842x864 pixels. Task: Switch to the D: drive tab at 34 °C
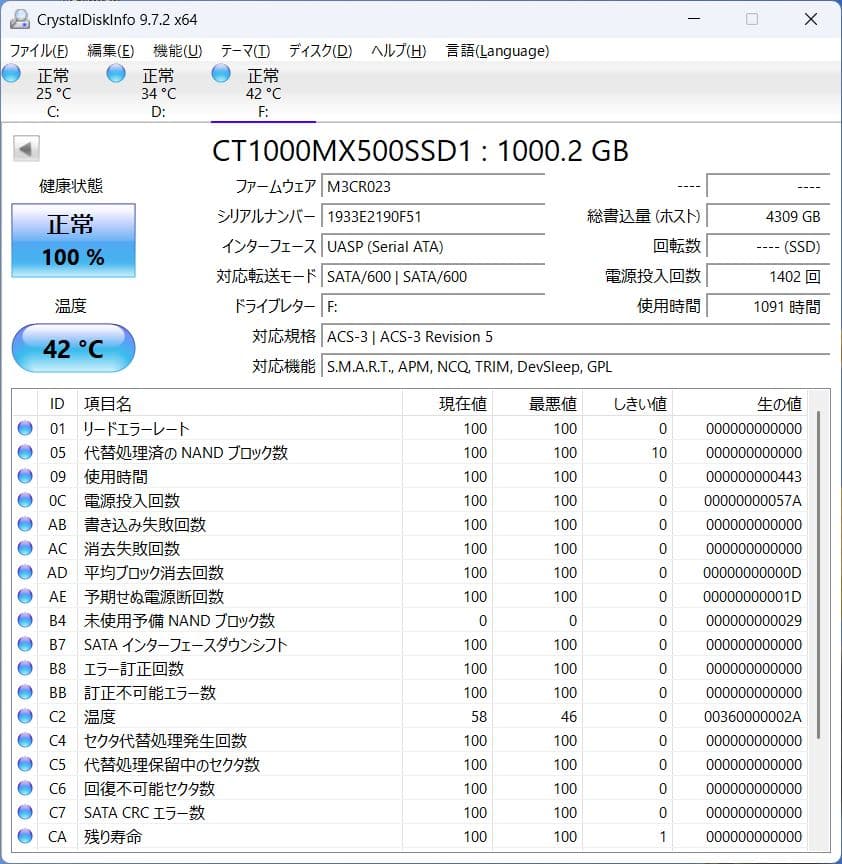158,93
